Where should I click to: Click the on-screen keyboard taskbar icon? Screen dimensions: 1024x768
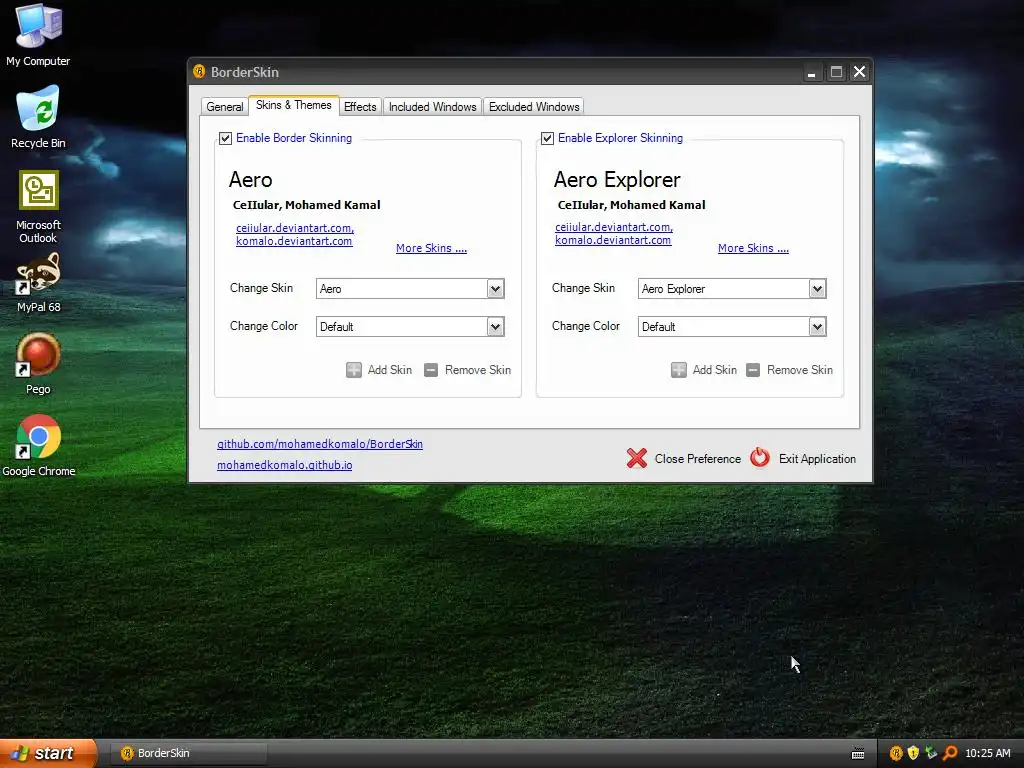(x=858, y=754)
